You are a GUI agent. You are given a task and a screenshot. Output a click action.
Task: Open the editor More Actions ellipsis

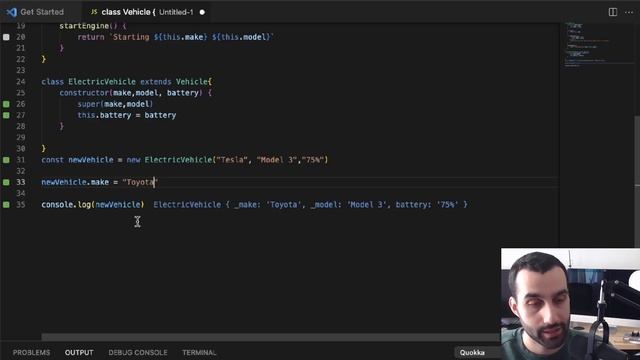tap(629, 12)
